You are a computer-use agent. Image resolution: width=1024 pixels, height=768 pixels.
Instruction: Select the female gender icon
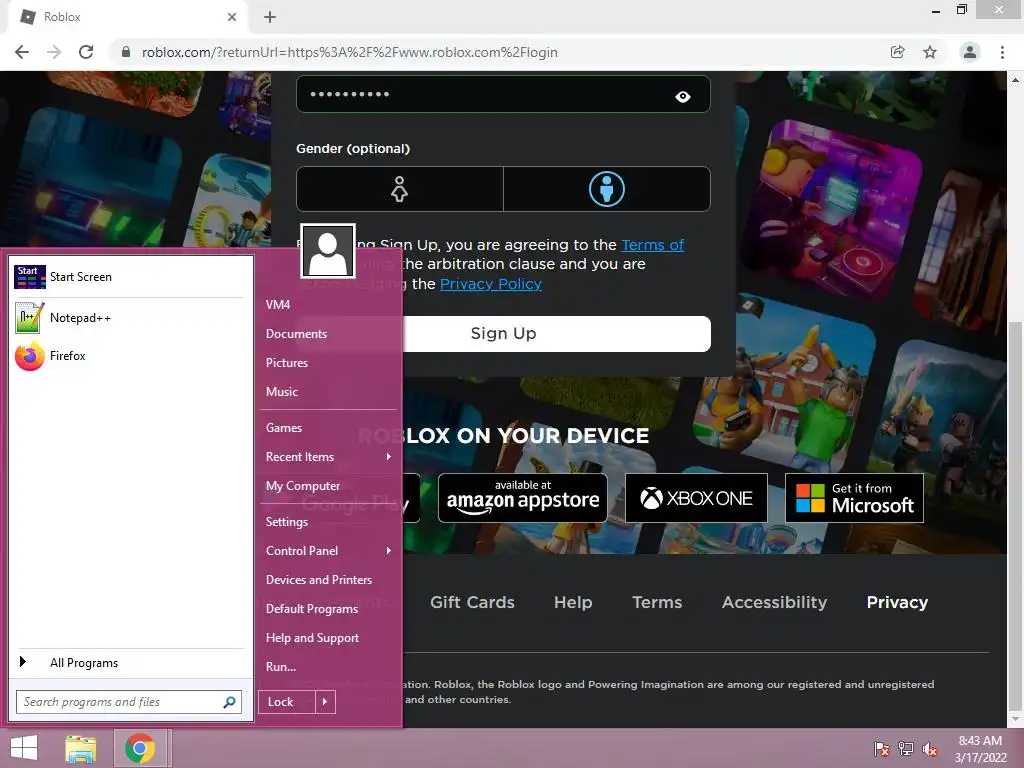point(400,189)
